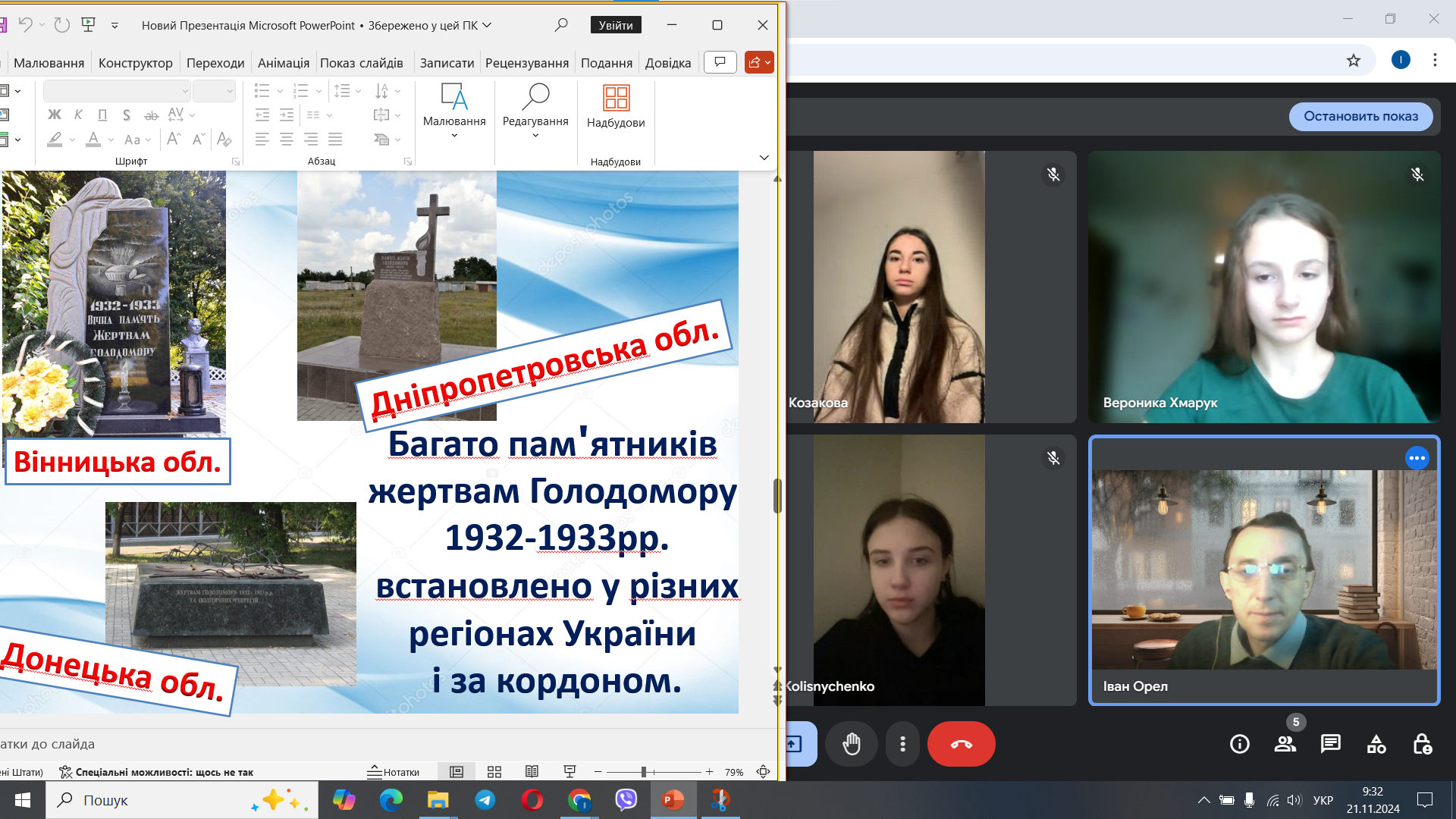Open the Анімація tab
Screen dimensions: 1456x819
284,63
